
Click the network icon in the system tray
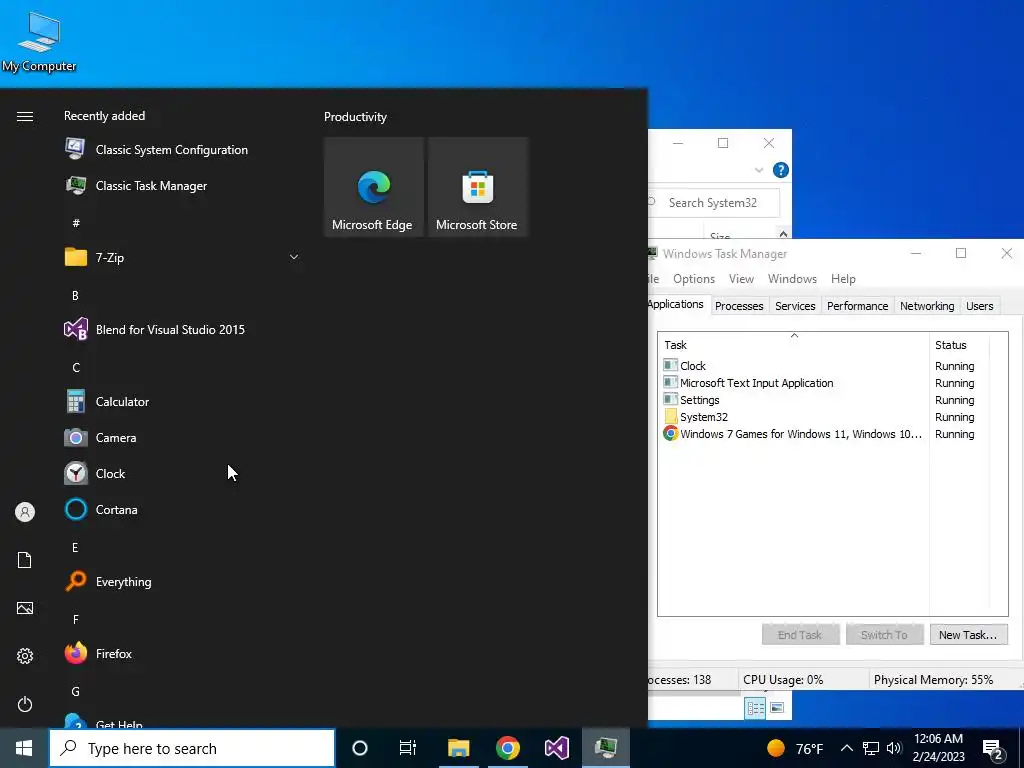click(871, 748)
